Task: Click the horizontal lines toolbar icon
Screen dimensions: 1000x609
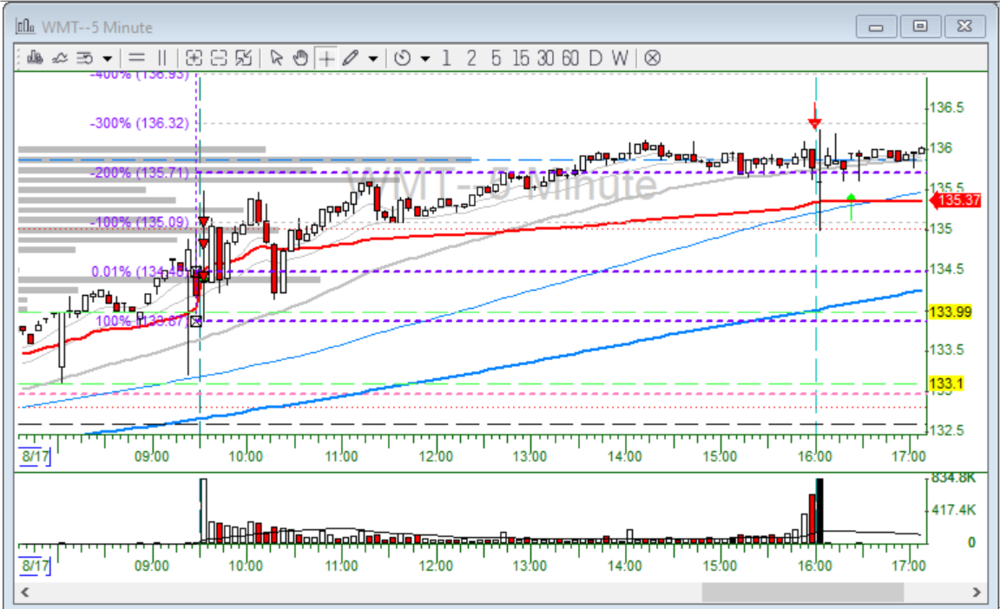Action: tap(137, 58)
